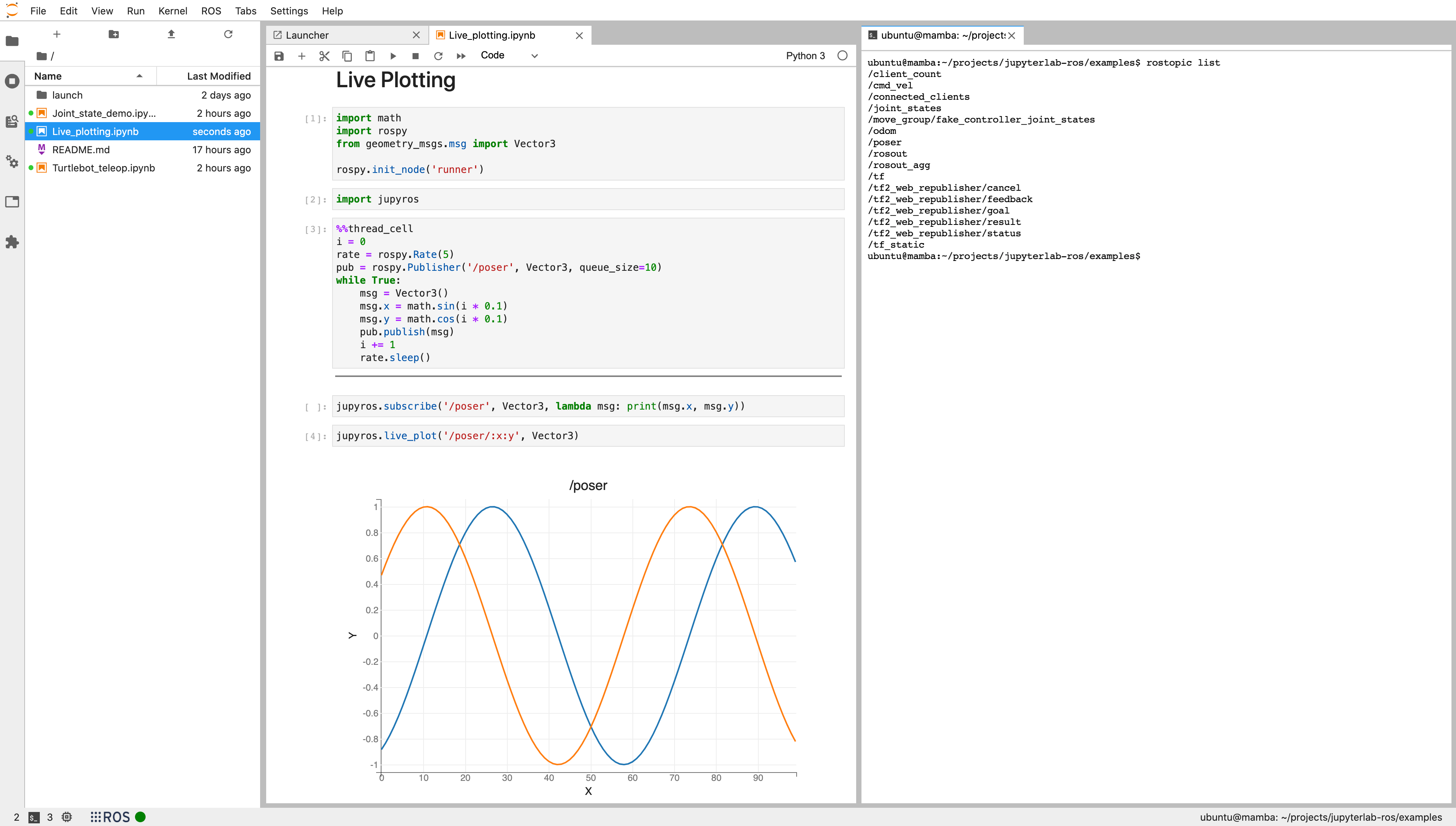Viewport: 1456px width, 826px height.
Task: Open the Help menu
Action: click(333, 11)
